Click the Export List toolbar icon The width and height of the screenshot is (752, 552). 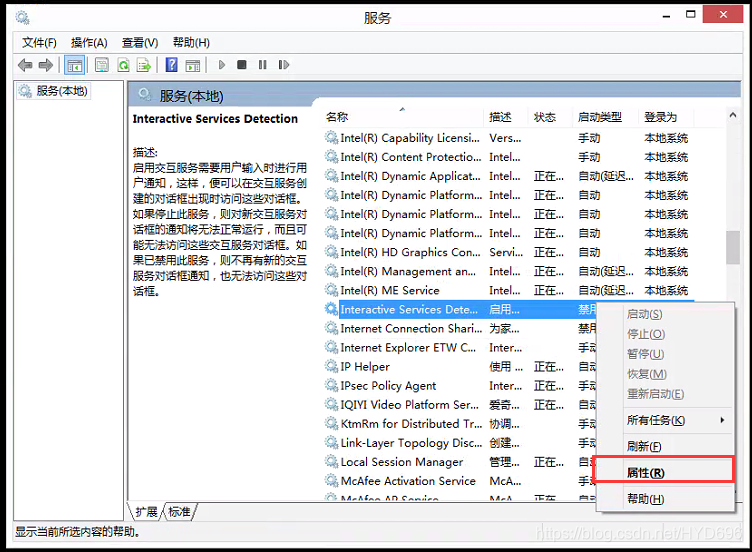pos(144,65)
